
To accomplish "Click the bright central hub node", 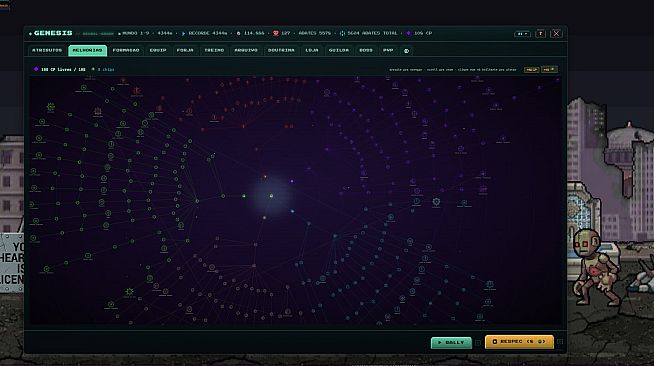I will (272, 196).
